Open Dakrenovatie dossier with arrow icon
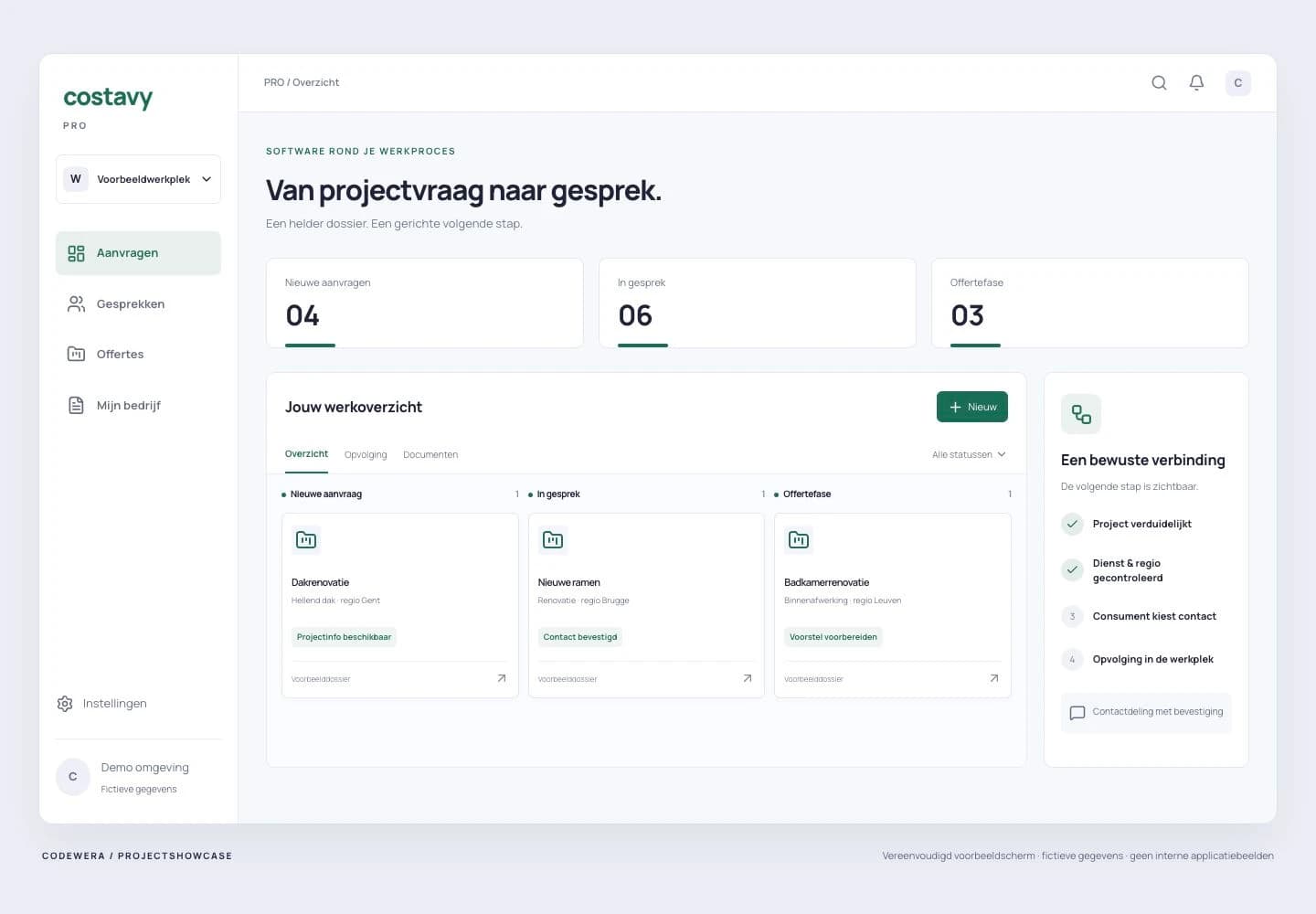This screenshot has height=914, width=1316. click(x=502, y=678)
